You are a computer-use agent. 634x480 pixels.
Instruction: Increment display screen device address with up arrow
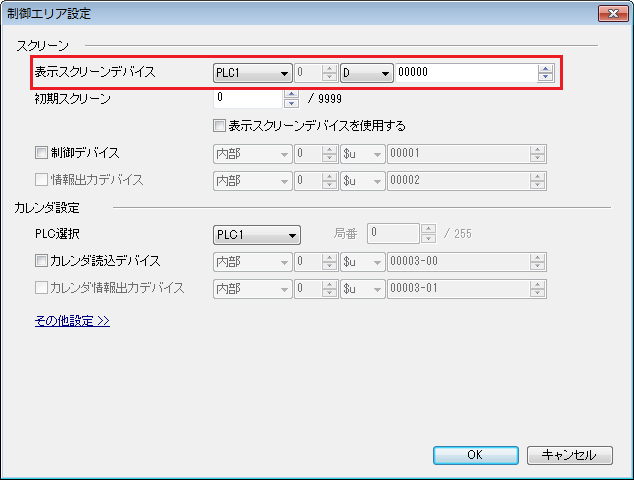pos(546,68)
